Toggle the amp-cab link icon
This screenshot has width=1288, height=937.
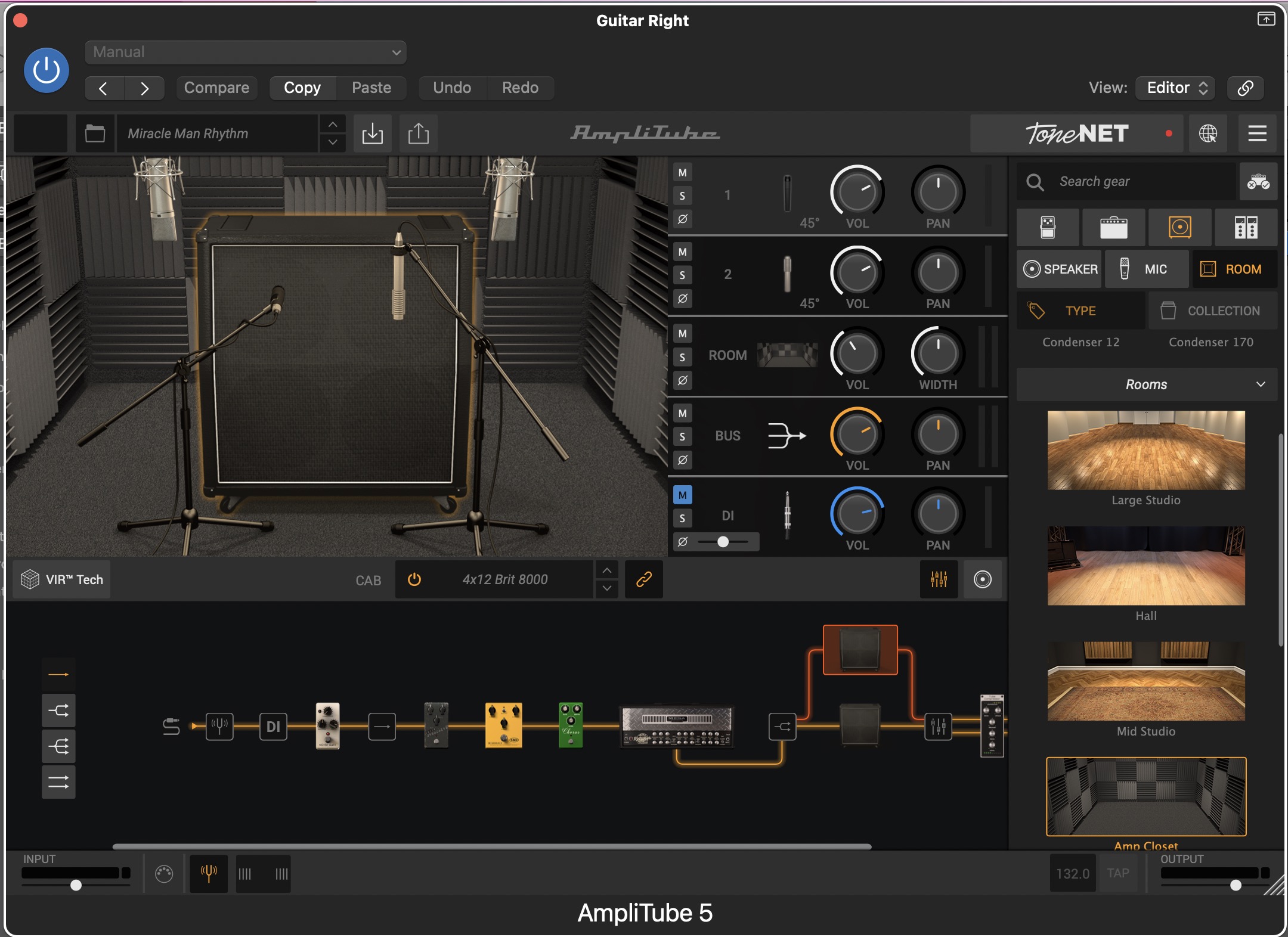click(644, 579)
